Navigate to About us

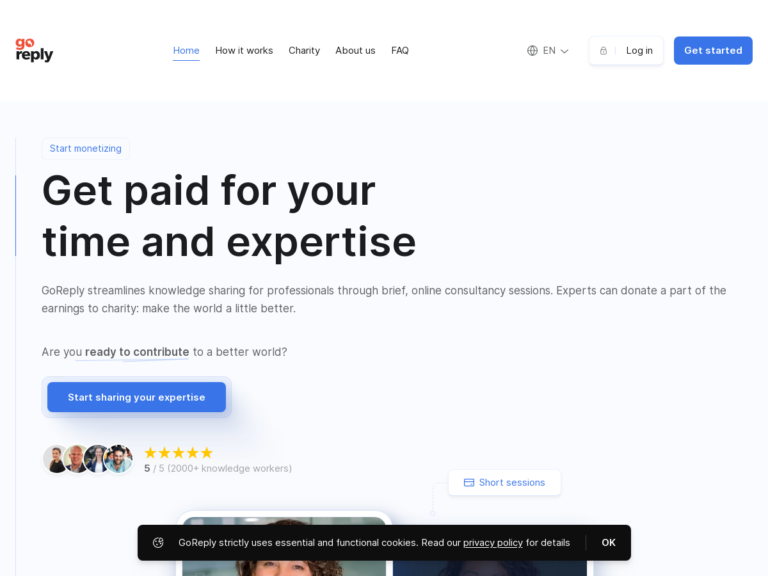click(355, 51)
